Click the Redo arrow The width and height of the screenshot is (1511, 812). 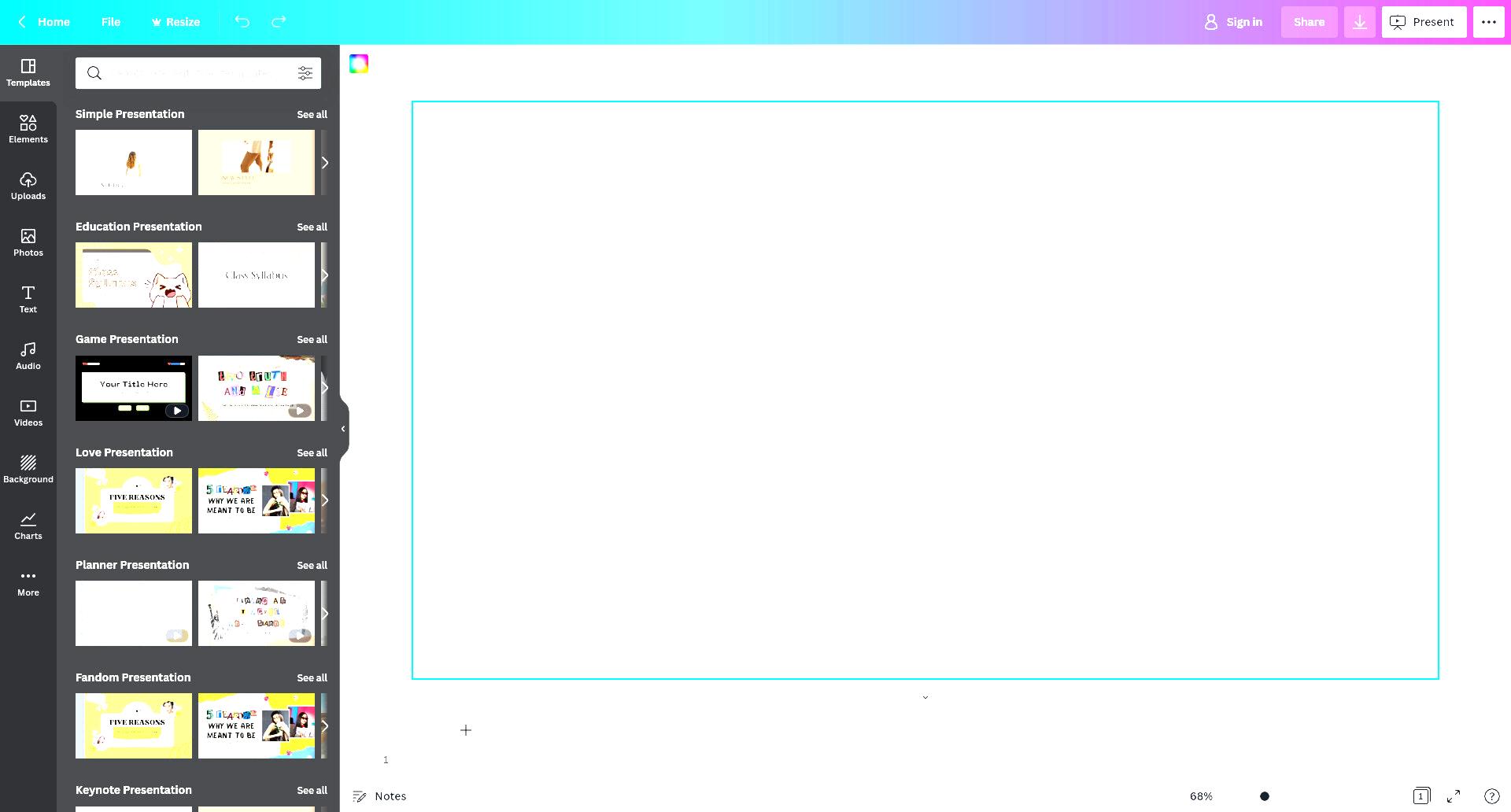click(279, 22)
